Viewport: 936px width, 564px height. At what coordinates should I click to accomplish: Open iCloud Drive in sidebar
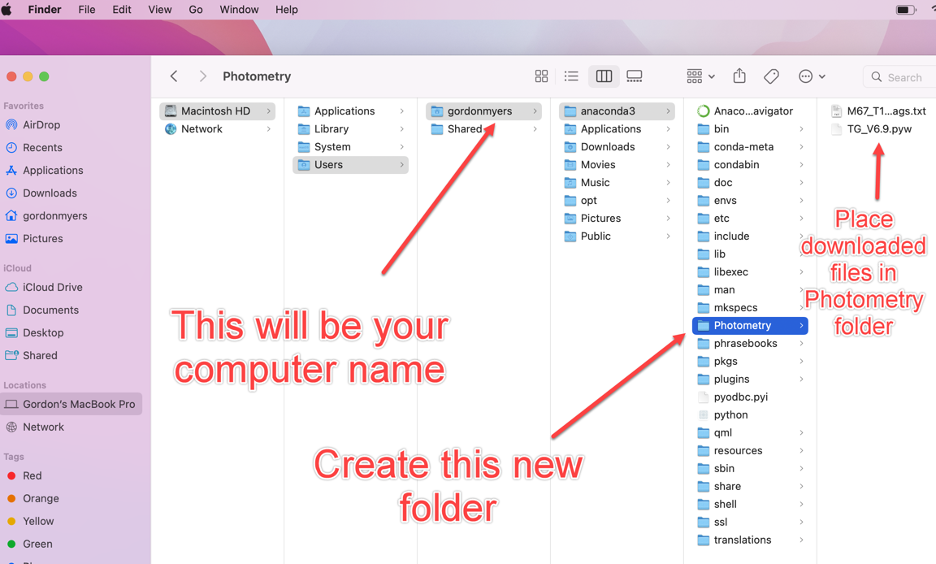pyautogui.click(x=52, y=287)
